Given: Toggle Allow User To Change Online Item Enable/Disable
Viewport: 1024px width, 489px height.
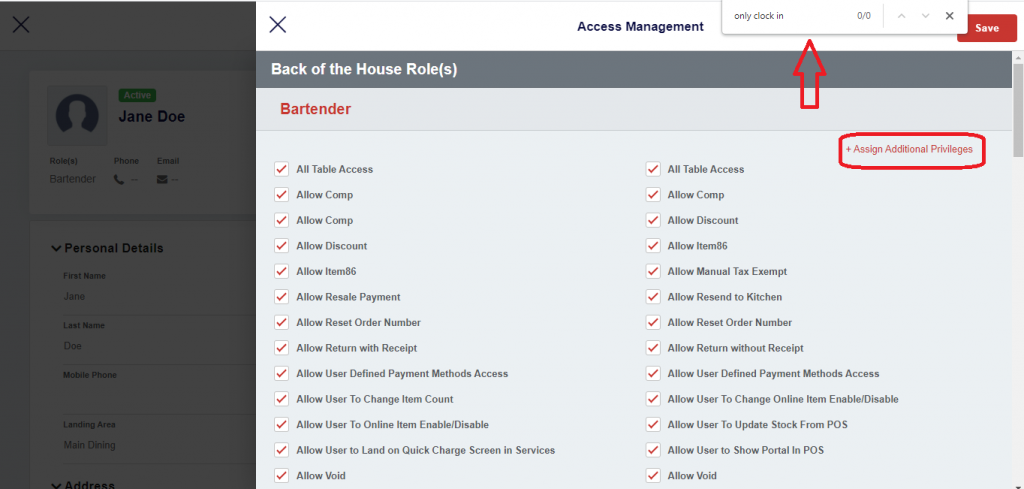Looking at the screenshot, I should click(x=652, y=399).
